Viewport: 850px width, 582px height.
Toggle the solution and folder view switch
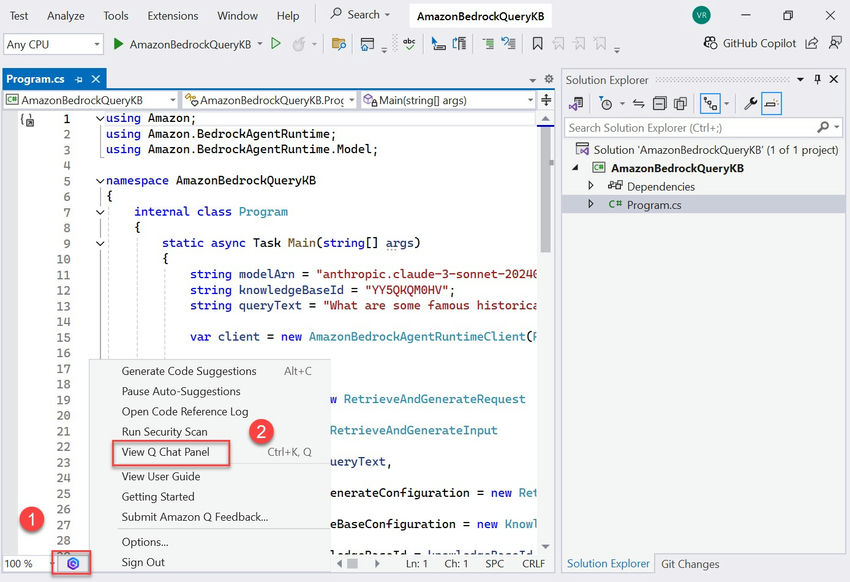pyautogui.click(x=577, y=103)
